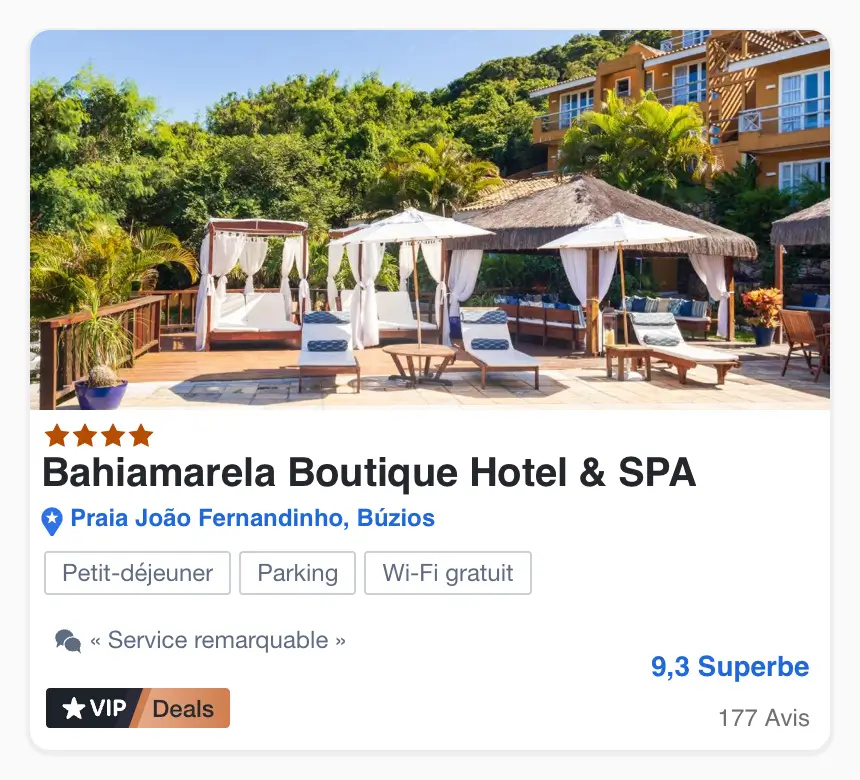860x780 pixels.
Task: Click the Service remarquable review quote
Action: (218, 640)
